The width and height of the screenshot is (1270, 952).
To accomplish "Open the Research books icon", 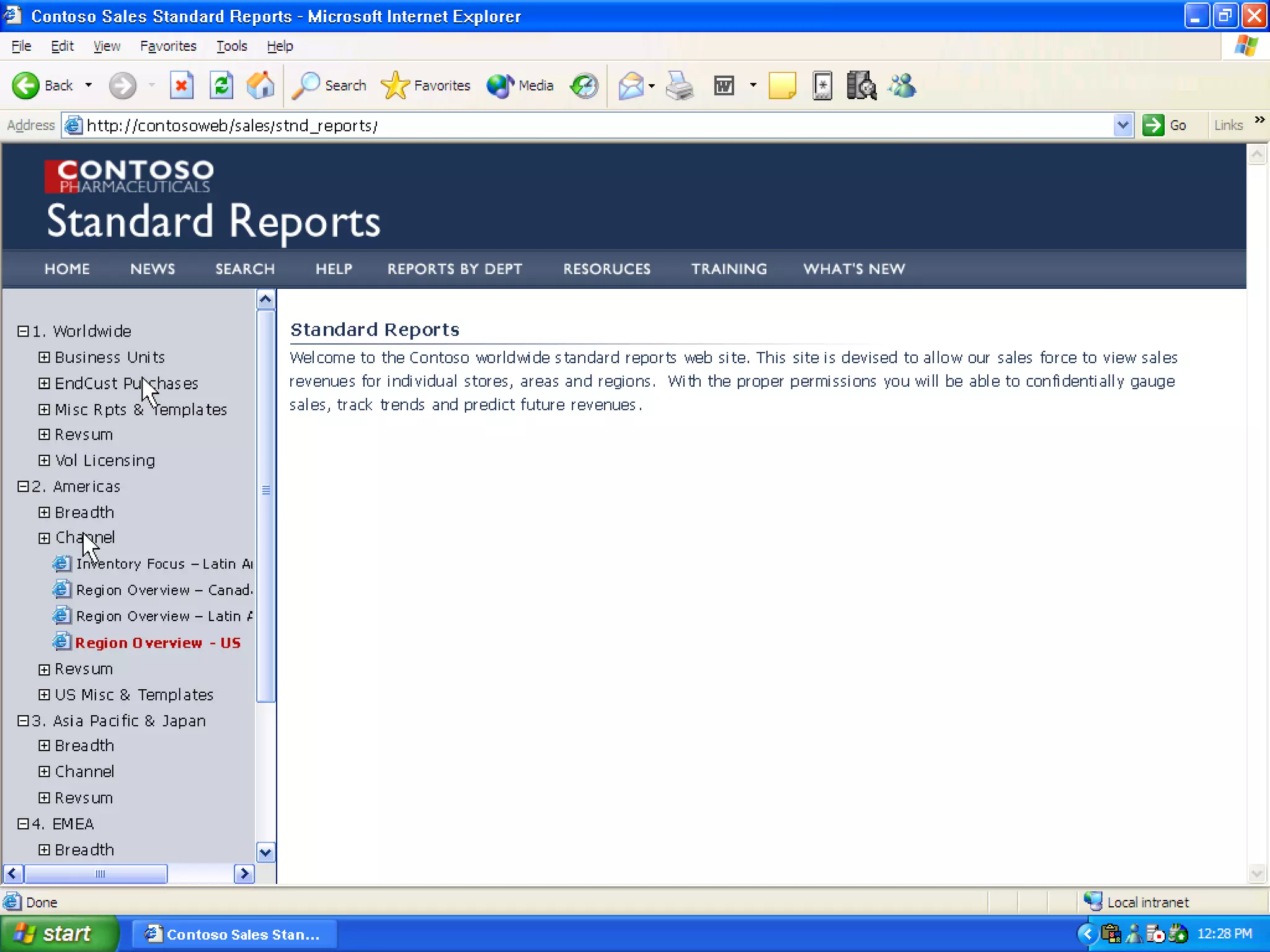I will pos(861,86).
